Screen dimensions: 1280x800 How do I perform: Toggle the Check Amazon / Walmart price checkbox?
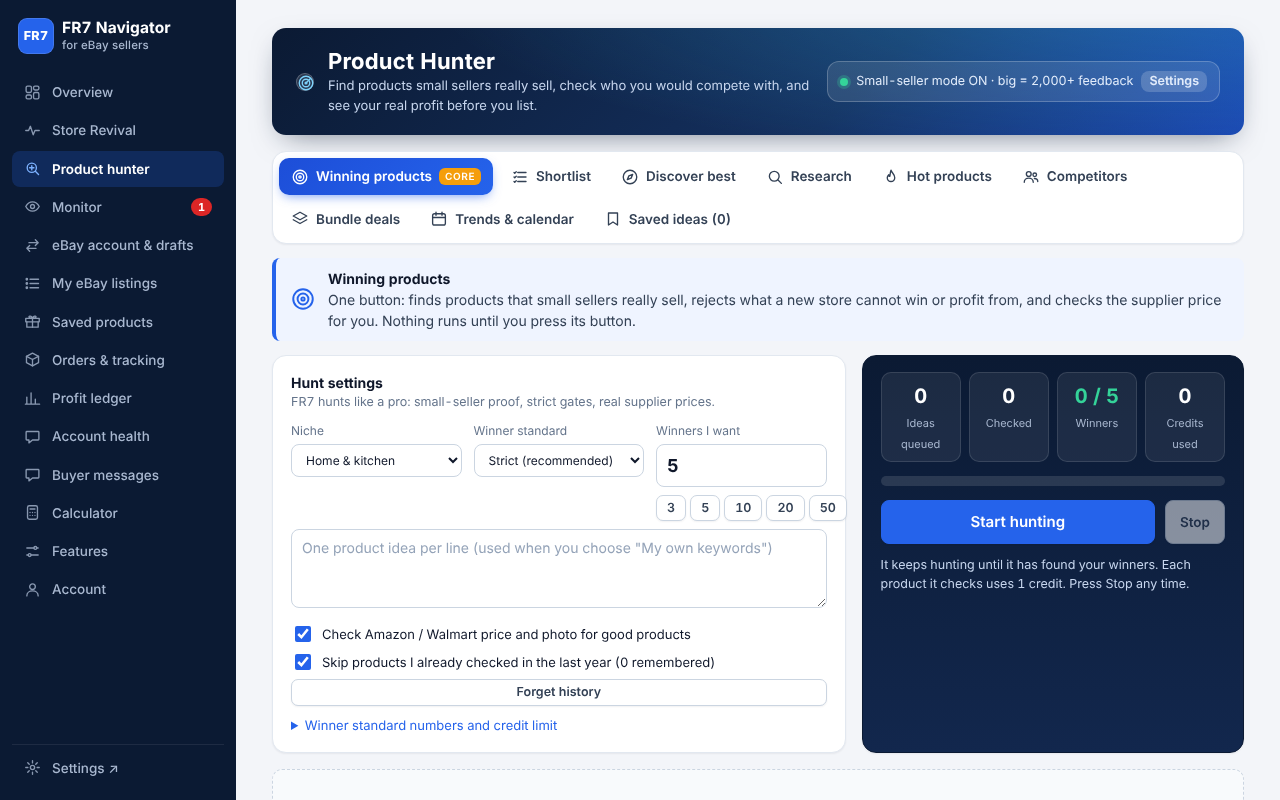pos(303,634)
